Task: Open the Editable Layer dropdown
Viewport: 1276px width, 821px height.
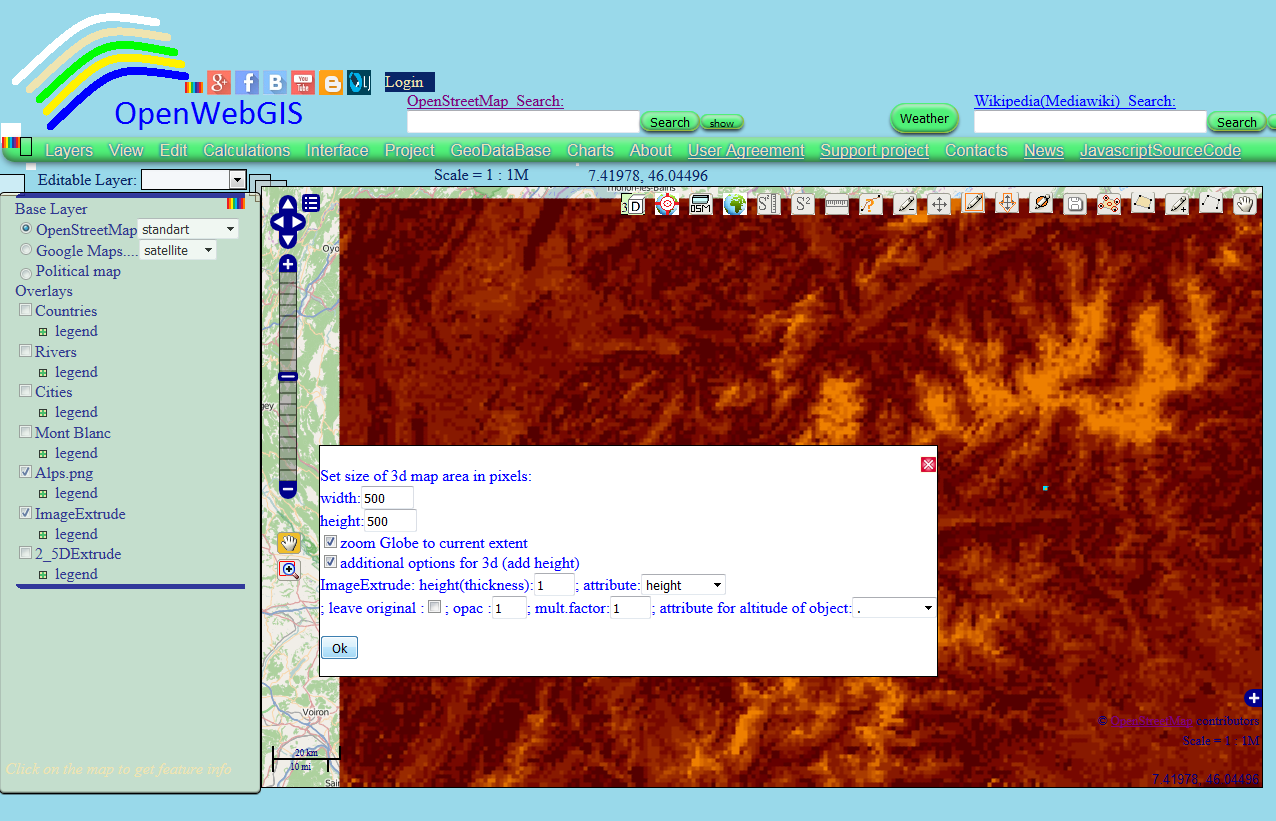Action: tap(193, 179)
